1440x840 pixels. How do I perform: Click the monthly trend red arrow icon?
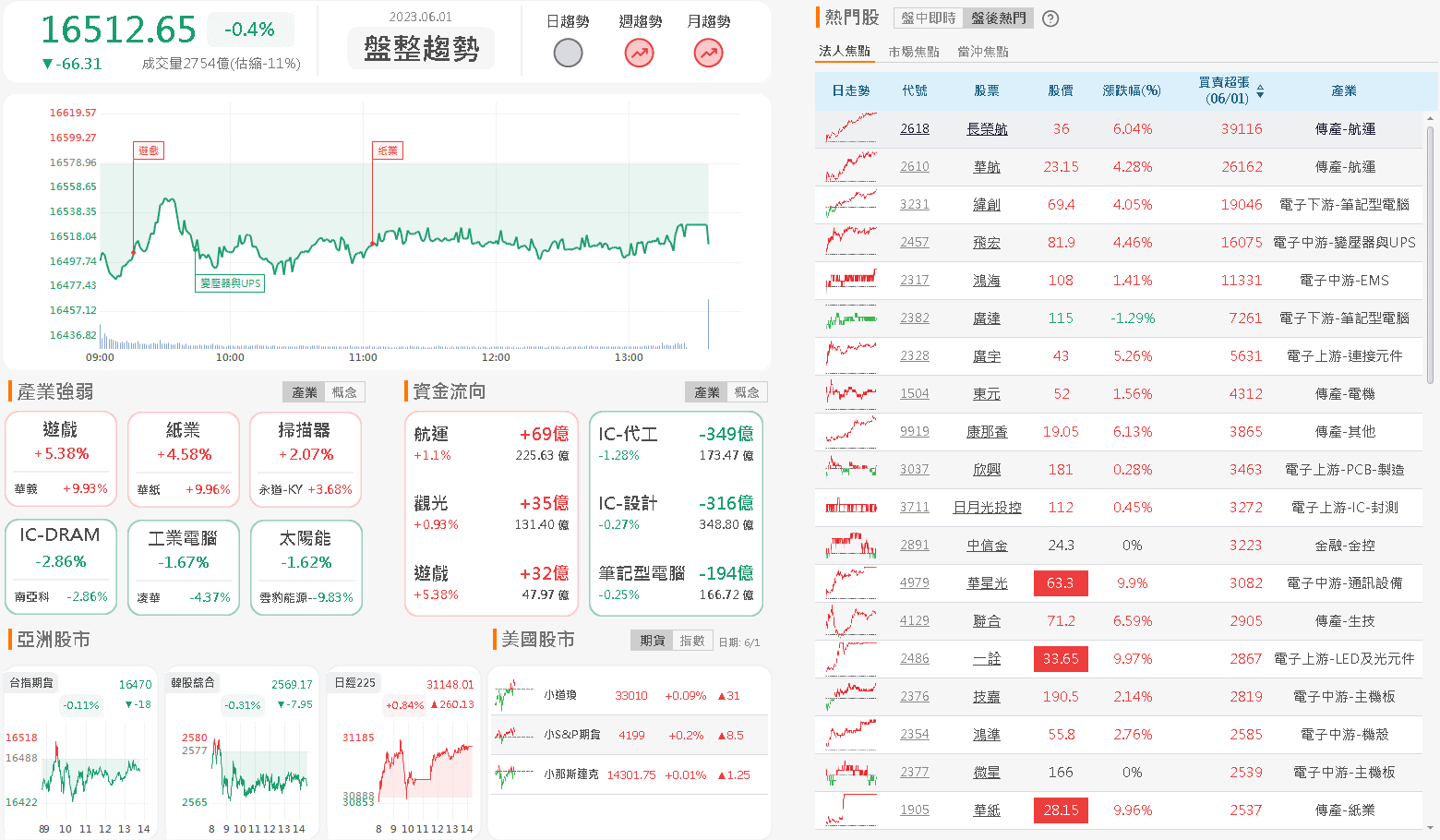708,54
